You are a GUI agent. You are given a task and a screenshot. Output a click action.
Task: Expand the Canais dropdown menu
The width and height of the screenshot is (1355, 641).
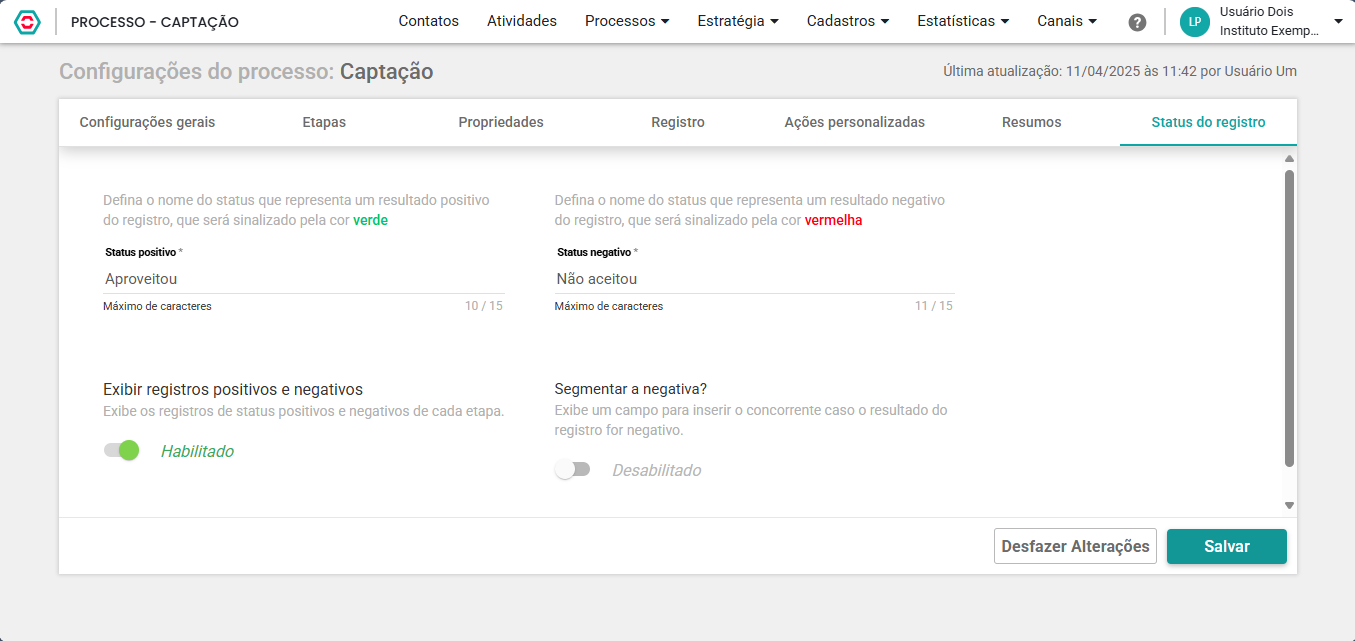point(1067,21)
